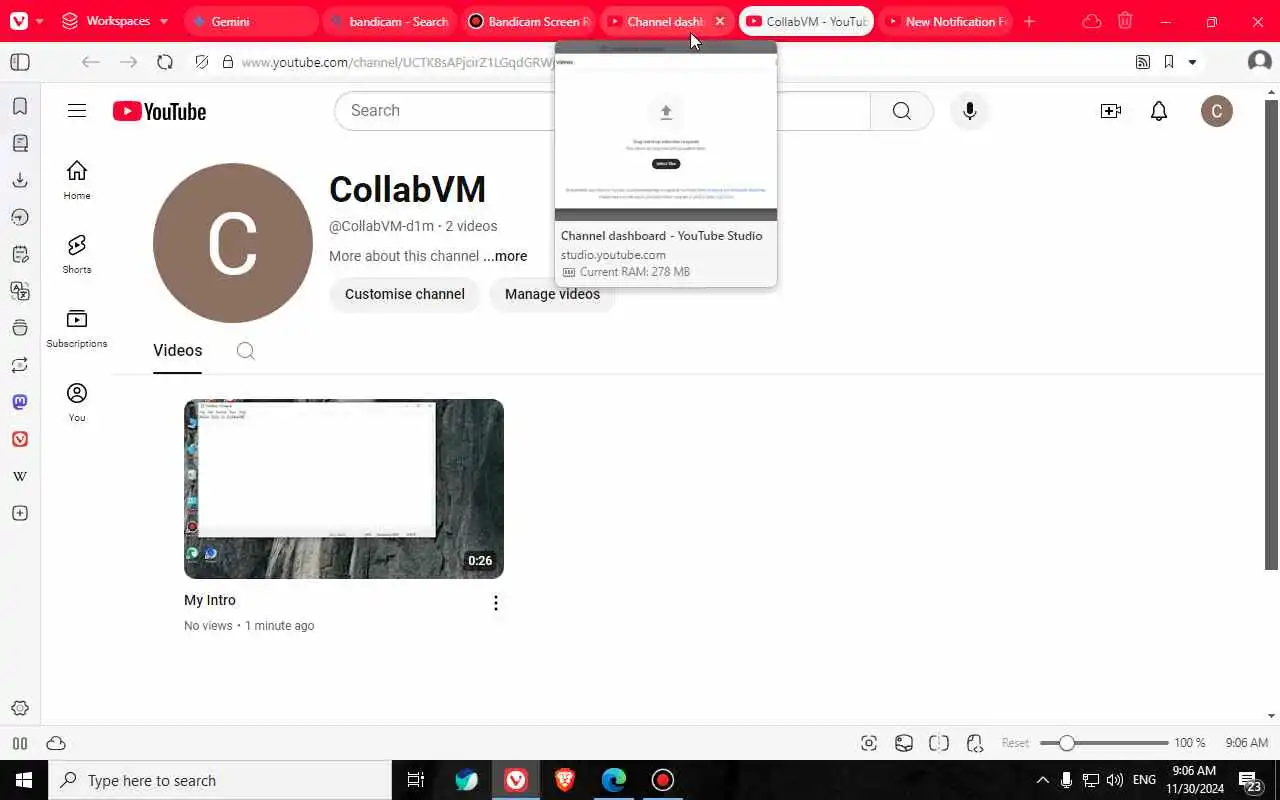Toggle the Vivaldi side panel
Image resolution: width=1280 pixels, height=800 pixels.
[20, 62]
